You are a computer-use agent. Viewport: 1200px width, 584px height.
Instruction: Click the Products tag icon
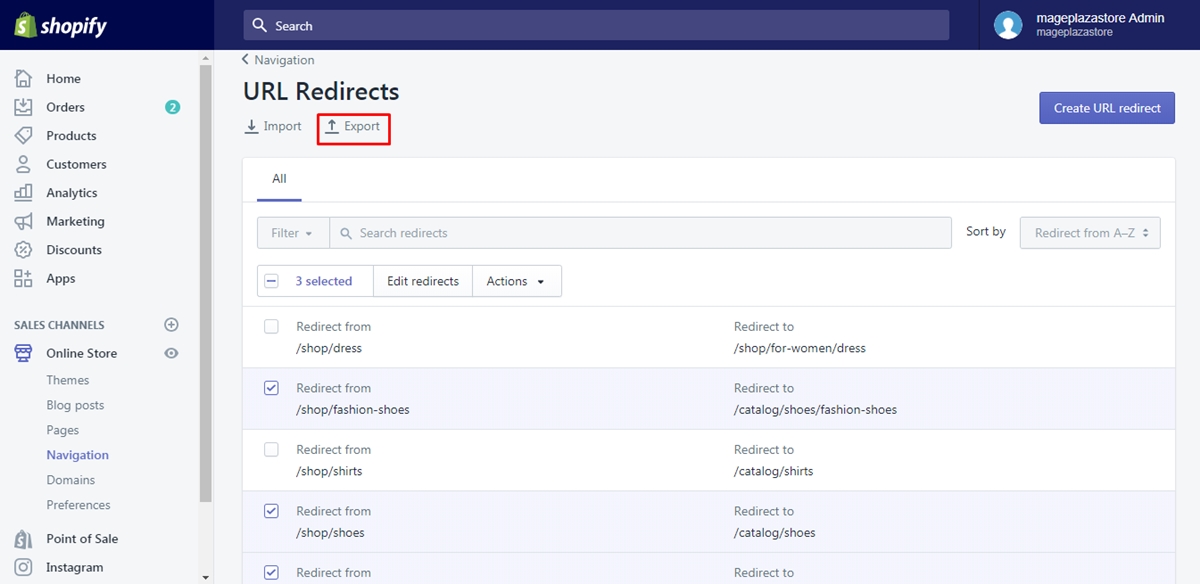coord(23,135)
